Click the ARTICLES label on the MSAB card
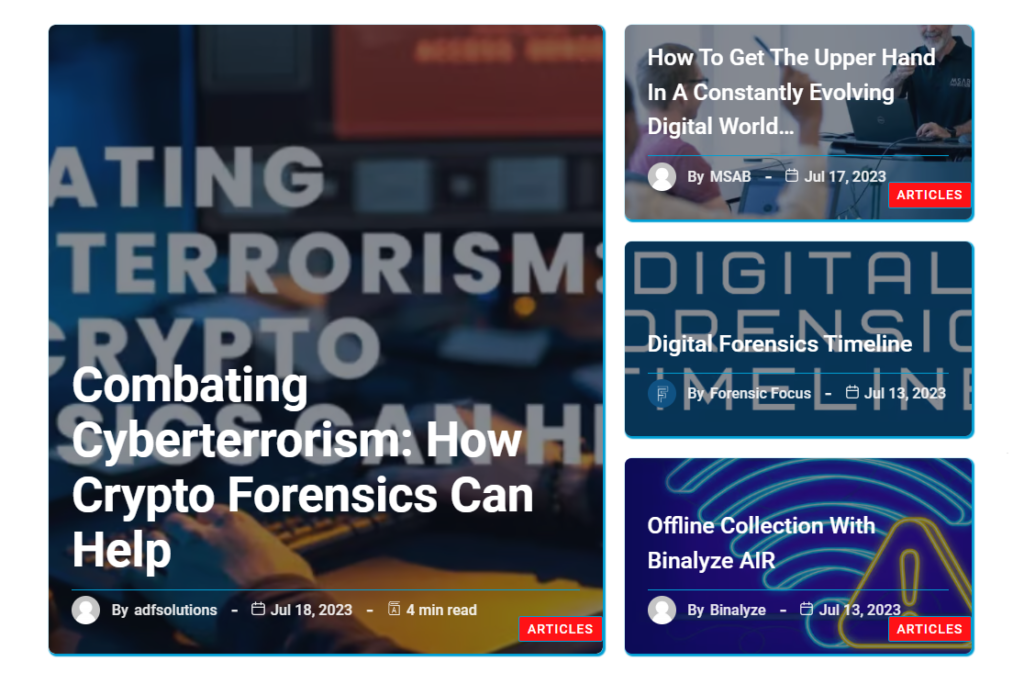This screenshot has height=684, width=1024. point(929,195)
